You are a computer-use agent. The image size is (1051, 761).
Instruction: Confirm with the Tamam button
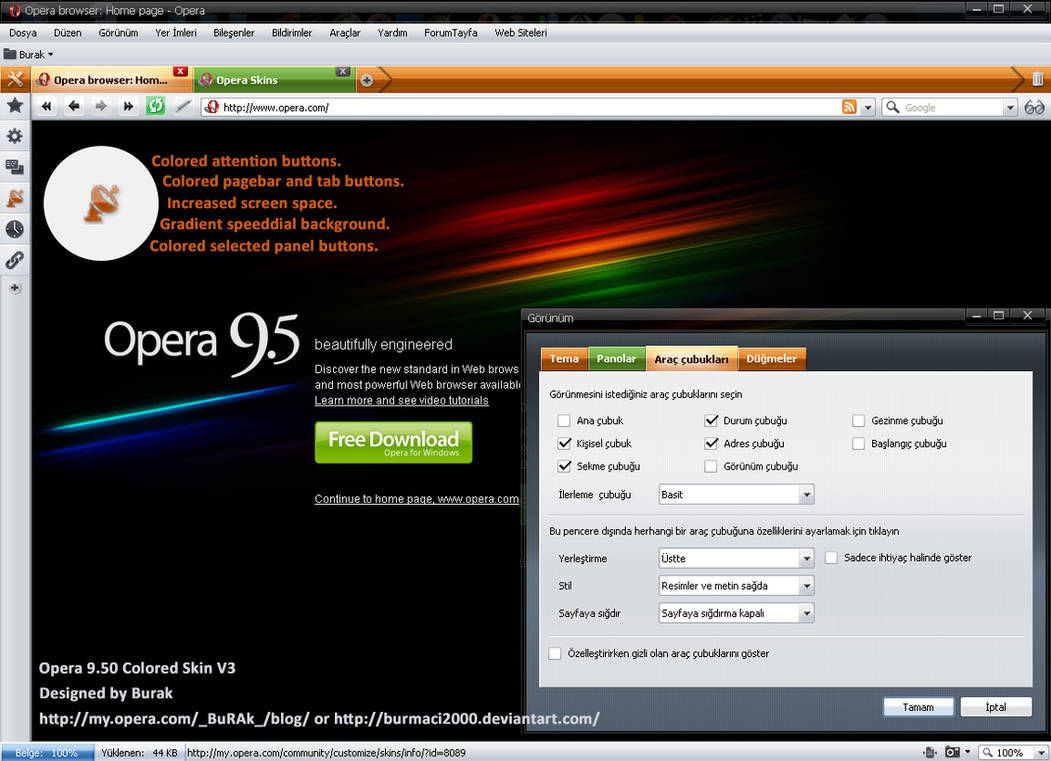(x=918, y=707)
